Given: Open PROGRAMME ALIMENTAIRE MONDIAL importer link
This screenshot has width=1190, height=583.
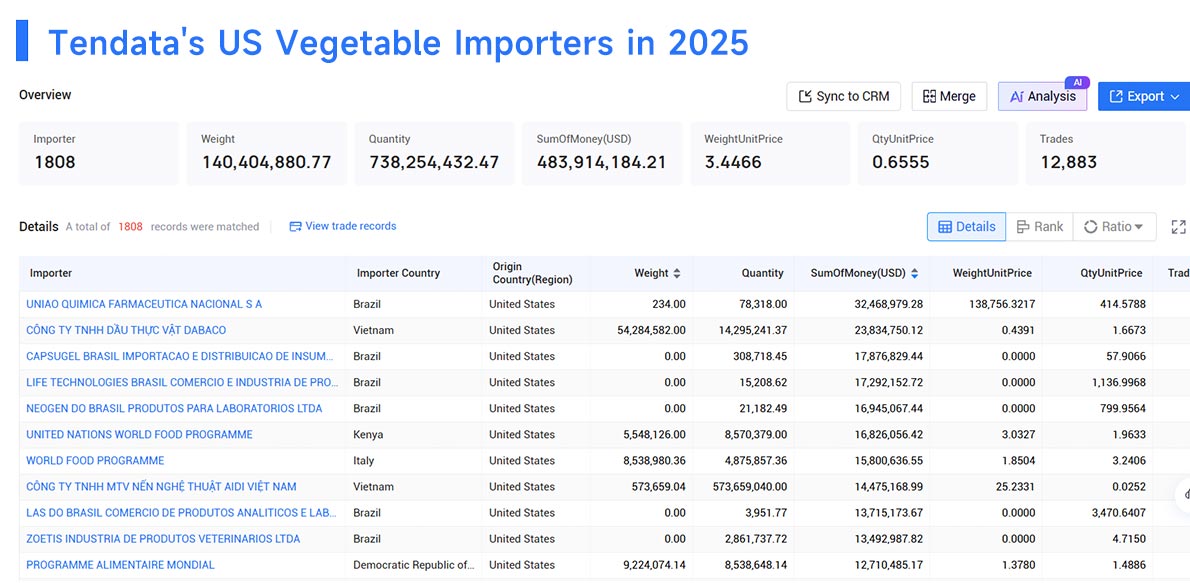Looking at the screenshot, I should tap(120, 565).
